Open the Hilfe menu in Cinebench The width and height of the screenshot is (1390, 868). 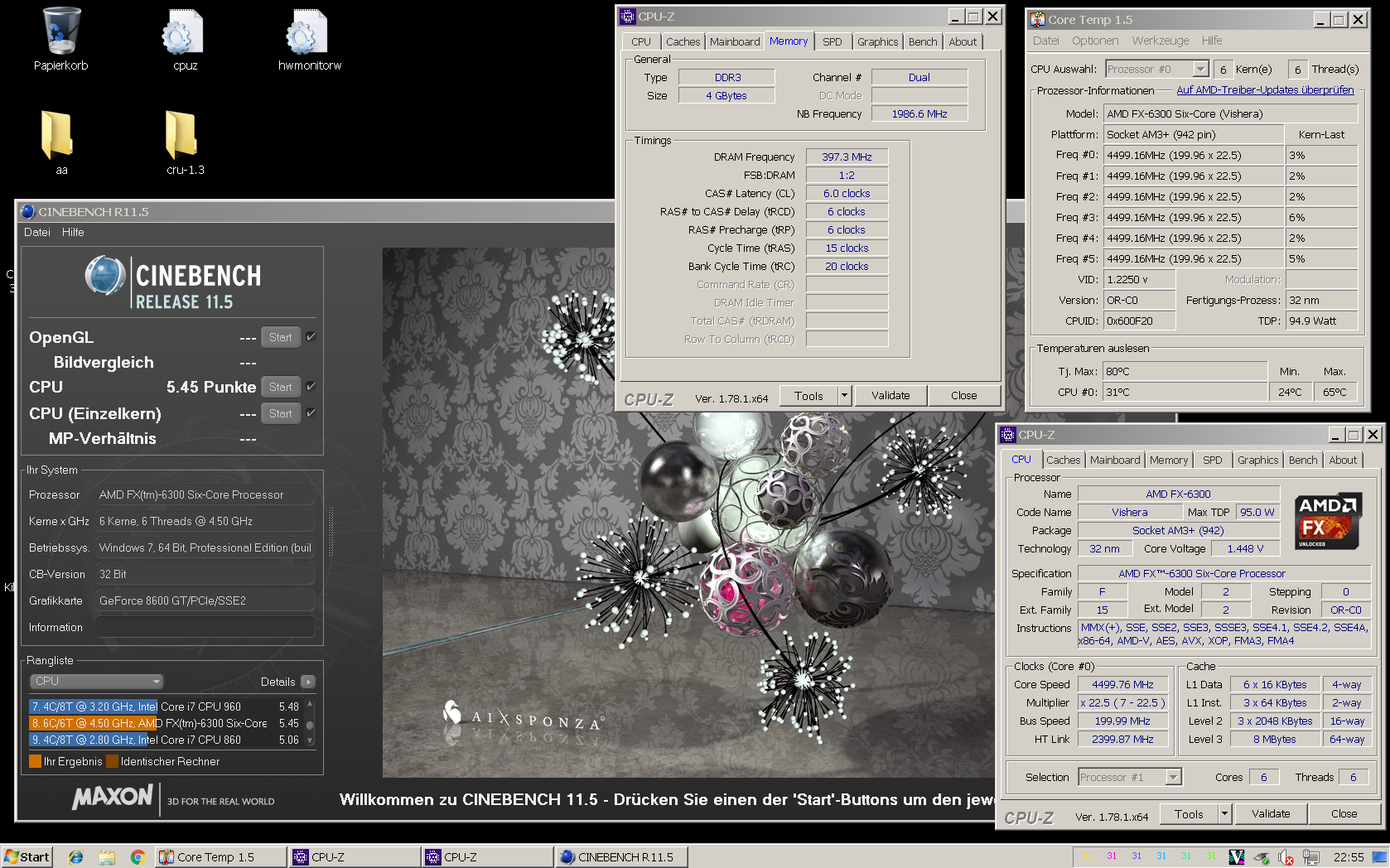pyautogui.click(x=73, y=232)
